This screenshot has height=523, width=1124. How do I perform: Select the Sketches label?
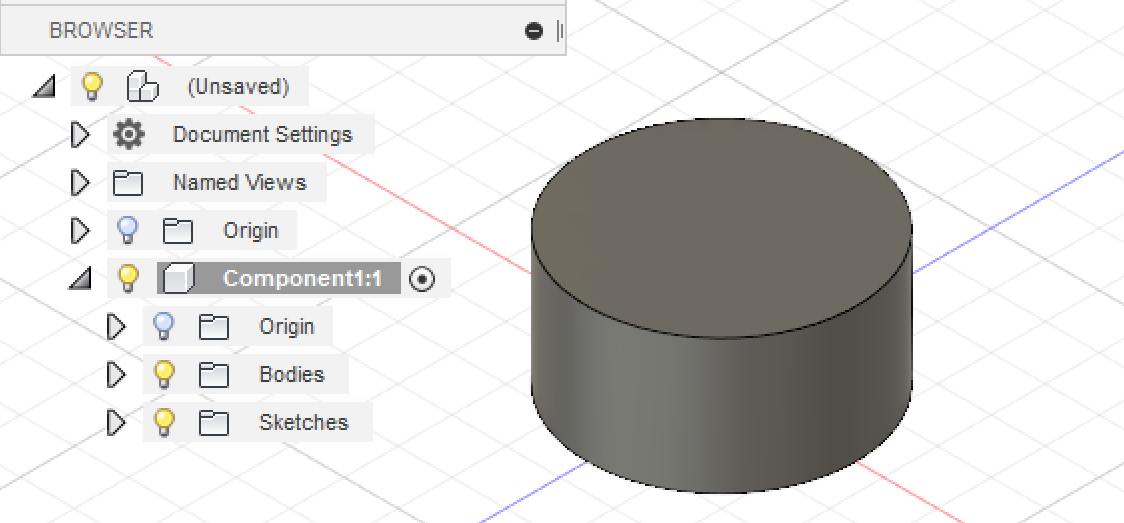[x=303, y=423]
